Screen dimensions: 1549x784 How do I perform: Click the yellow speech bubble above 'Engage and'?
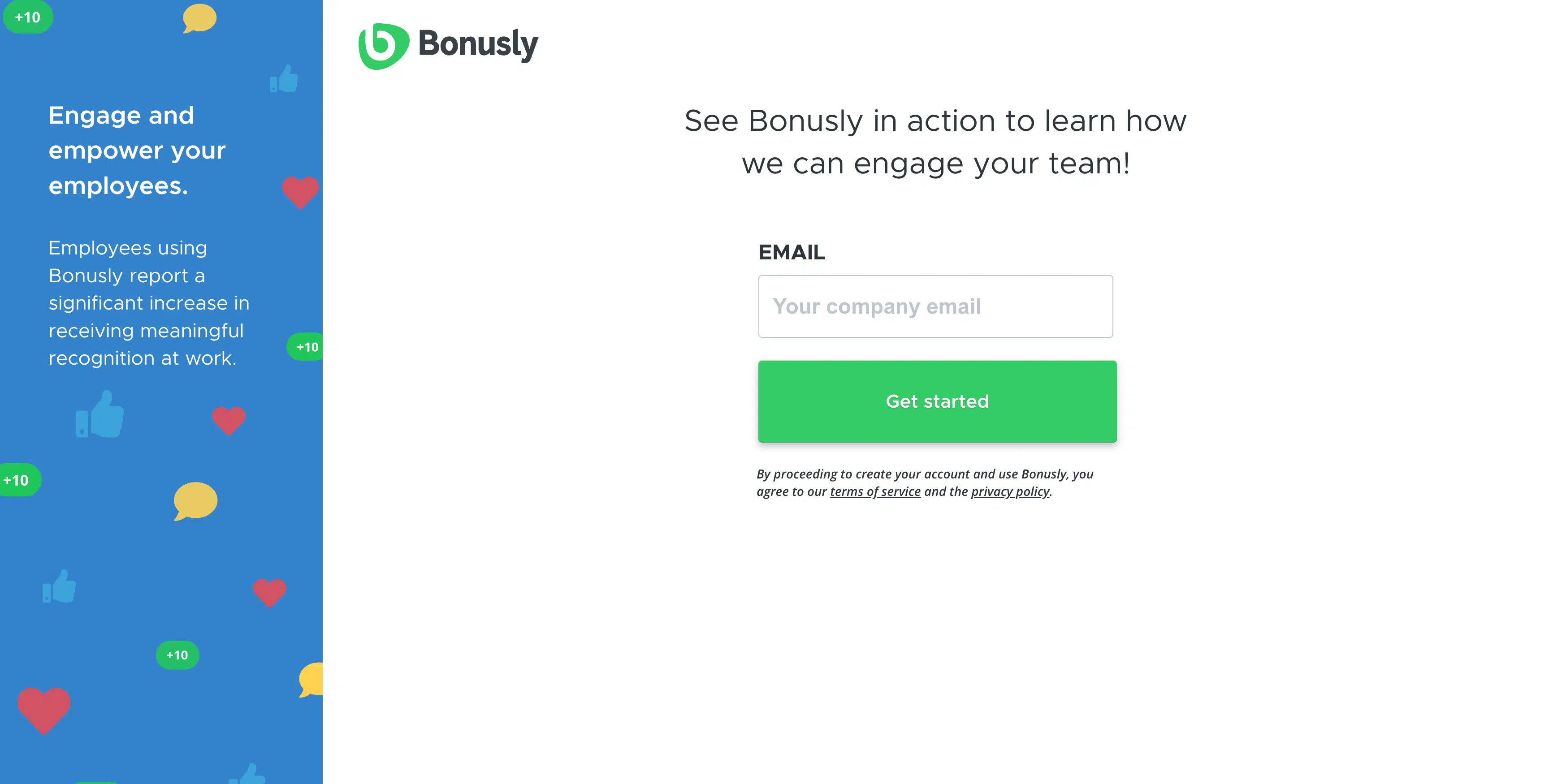pyautogui.click(x=199, y=18)
